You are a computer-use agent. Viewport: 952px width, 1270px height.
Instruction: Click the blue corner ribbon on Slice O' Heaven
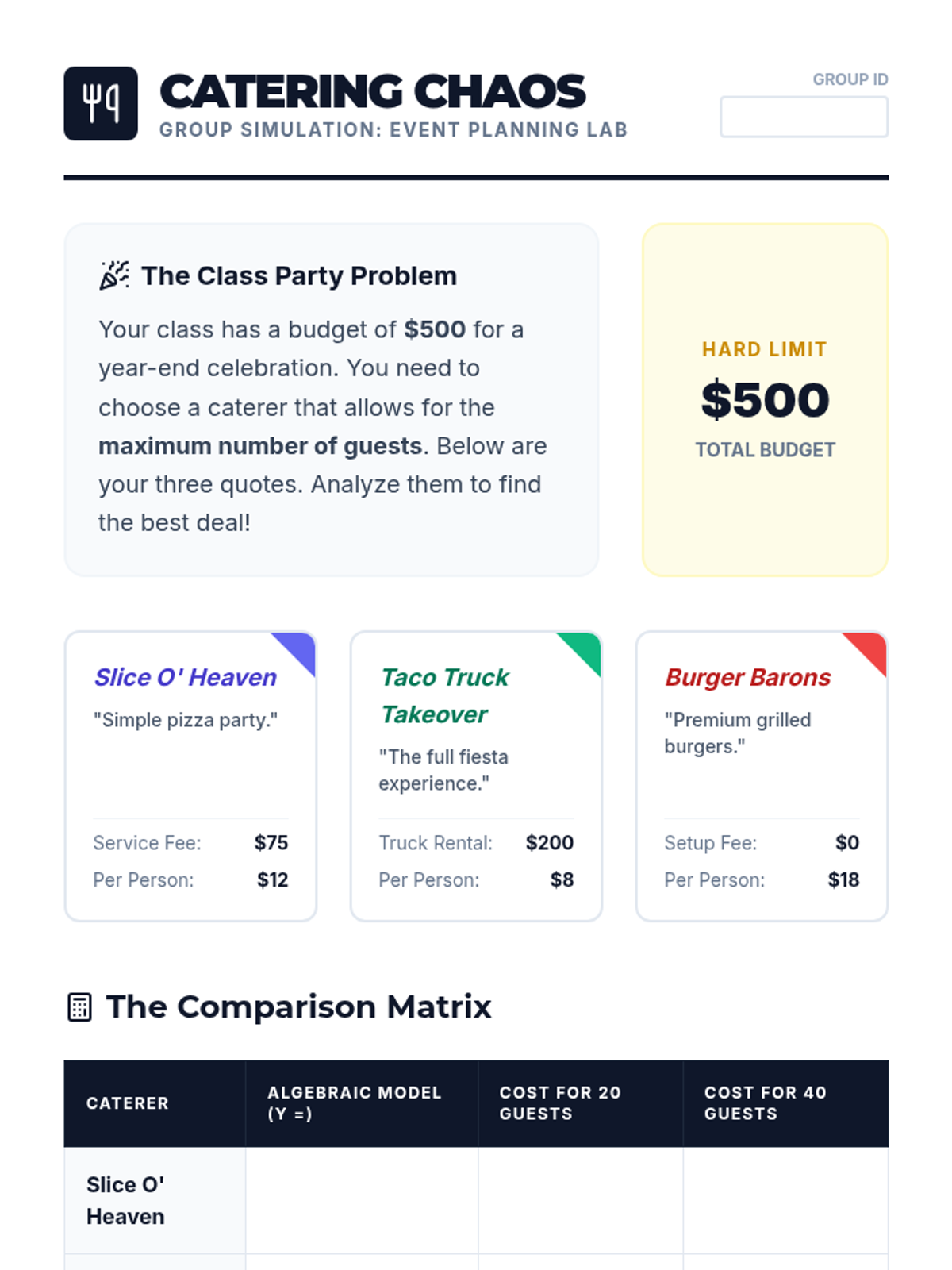[295, 652]
